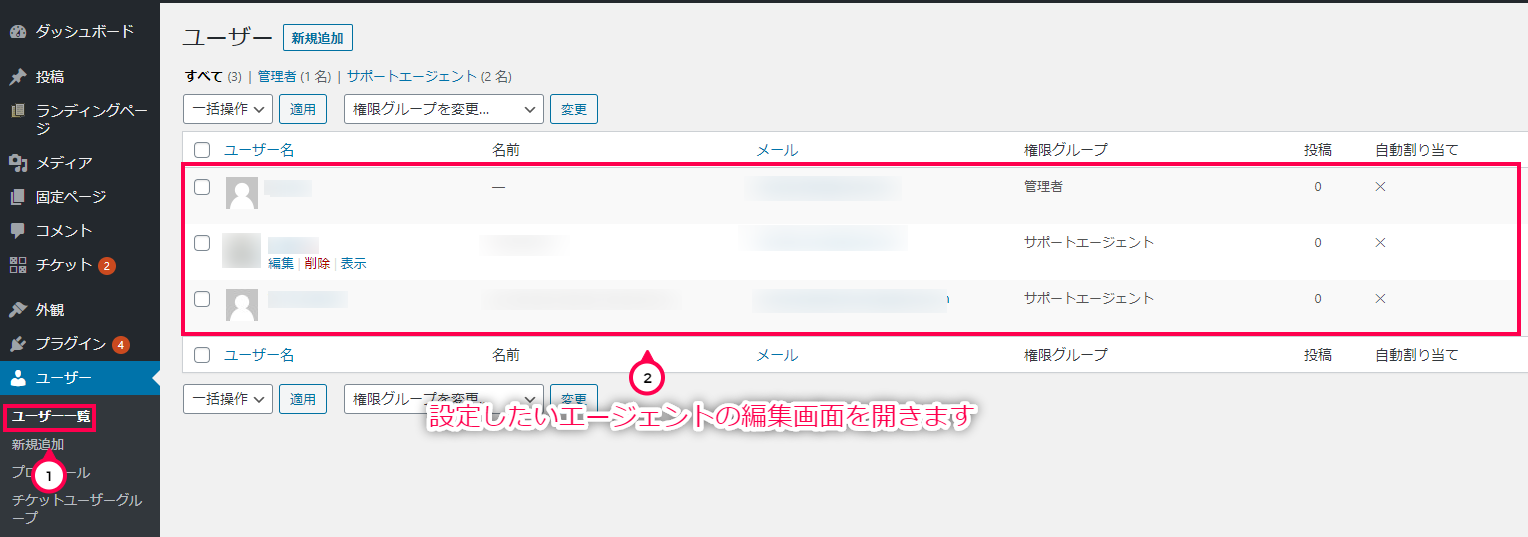Tick the checkbox for the 管理者 user row
Image resolution: width=1528 pixels, height=537 pixels.
(202, 187)
